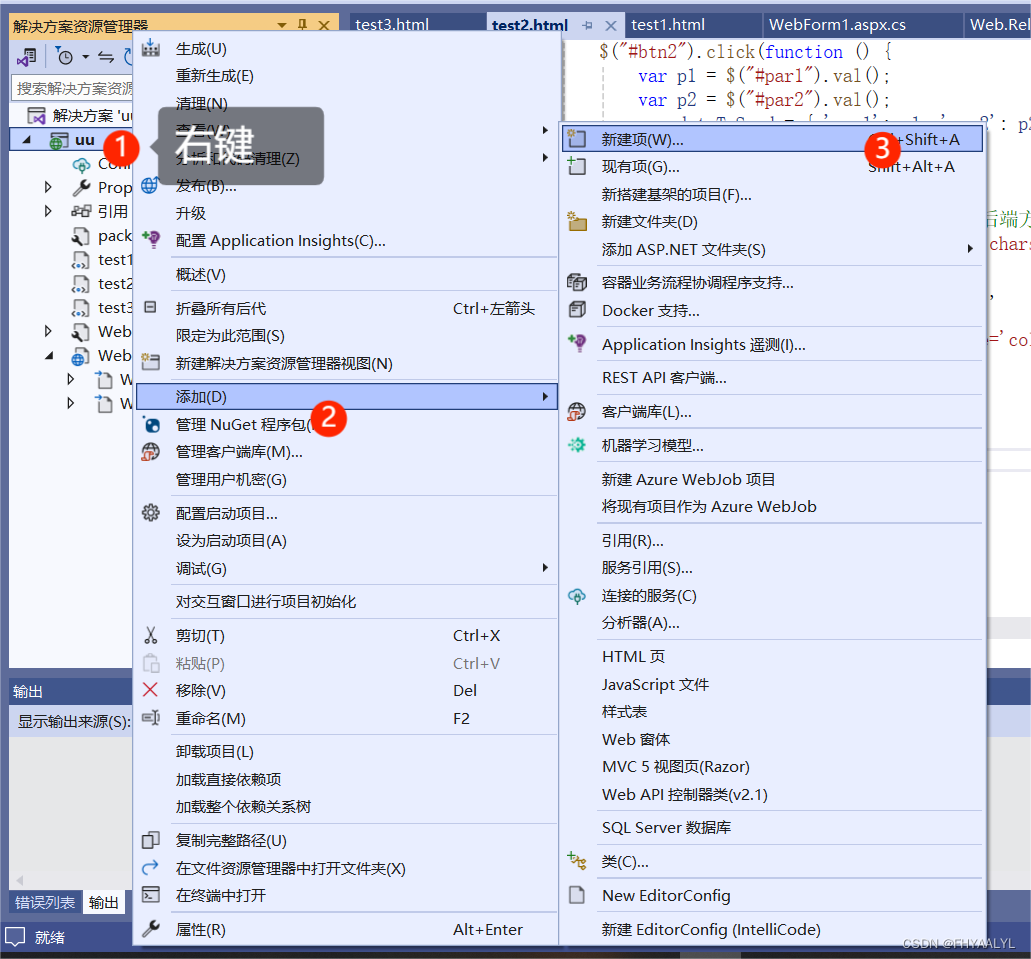Click the Connected Services (连接的服务) icon
This screenshot has width=1031, height=959.
click(x=577, y=596)
